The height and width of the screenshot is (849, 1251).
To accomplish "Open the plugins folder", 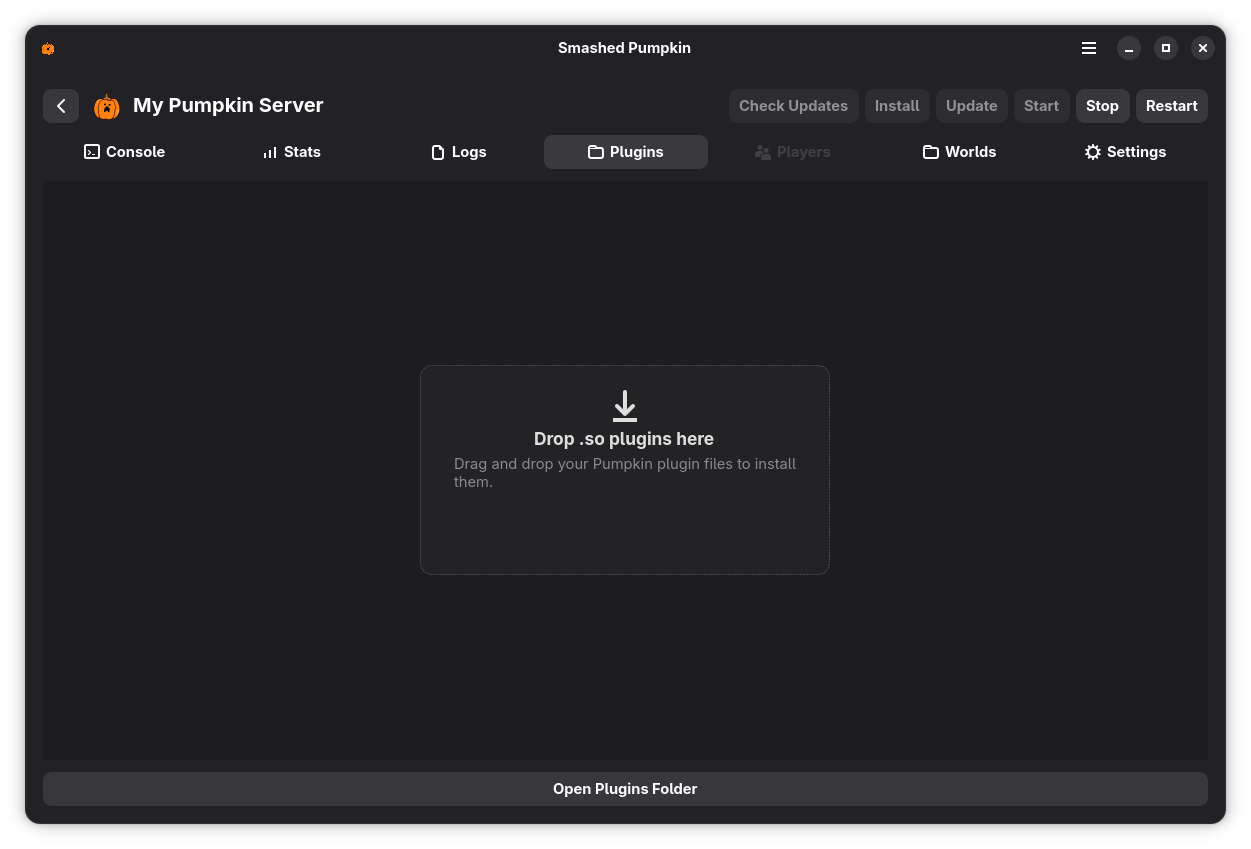I will [x=625, y=788].
